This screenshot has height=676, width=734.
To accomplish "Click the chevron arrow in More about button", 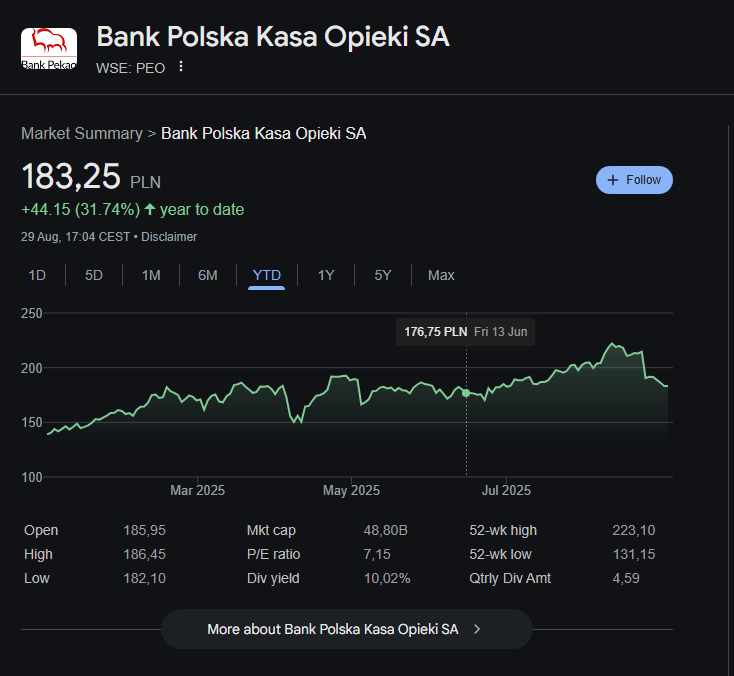I will click(x=477, y=629).
